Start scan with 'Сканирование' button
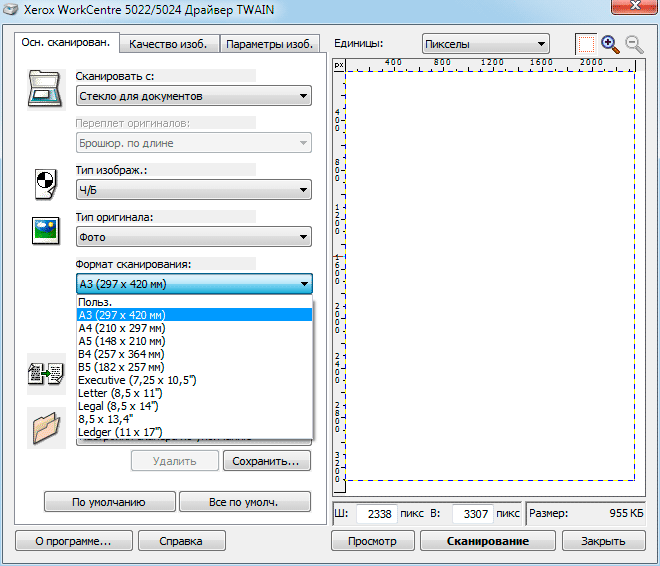Screen dimensions: 660x566 [487, 541]
